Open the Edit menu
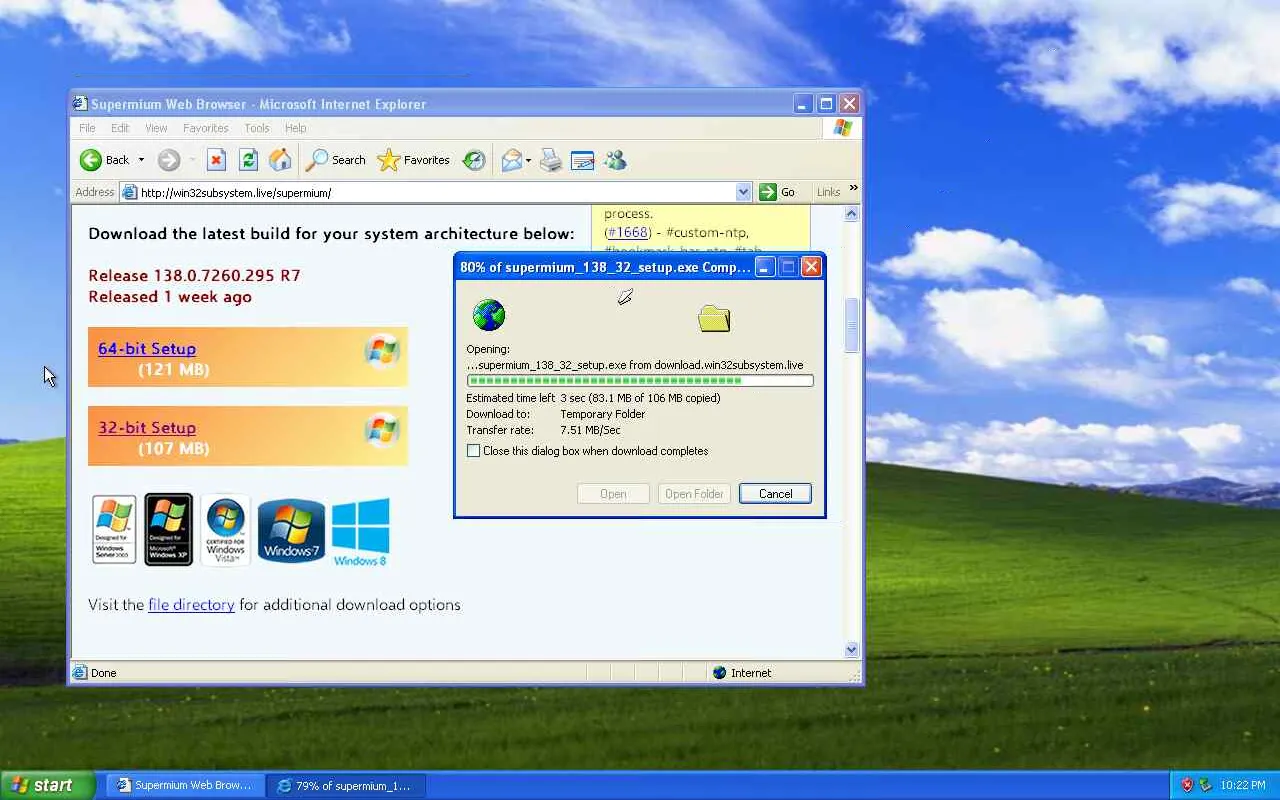Viewport: 1280px width, 800px height. pos(120,128)
